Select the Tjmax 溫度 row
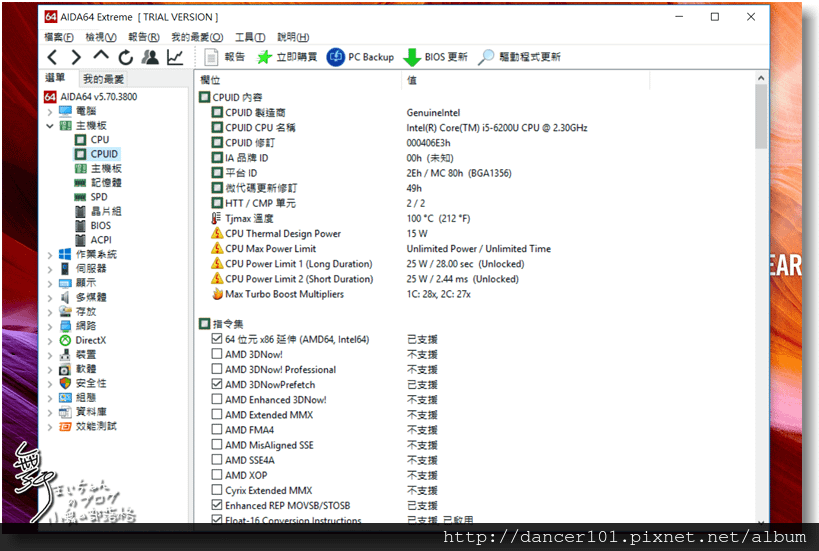819x551 pixels. tap(473, 218)
